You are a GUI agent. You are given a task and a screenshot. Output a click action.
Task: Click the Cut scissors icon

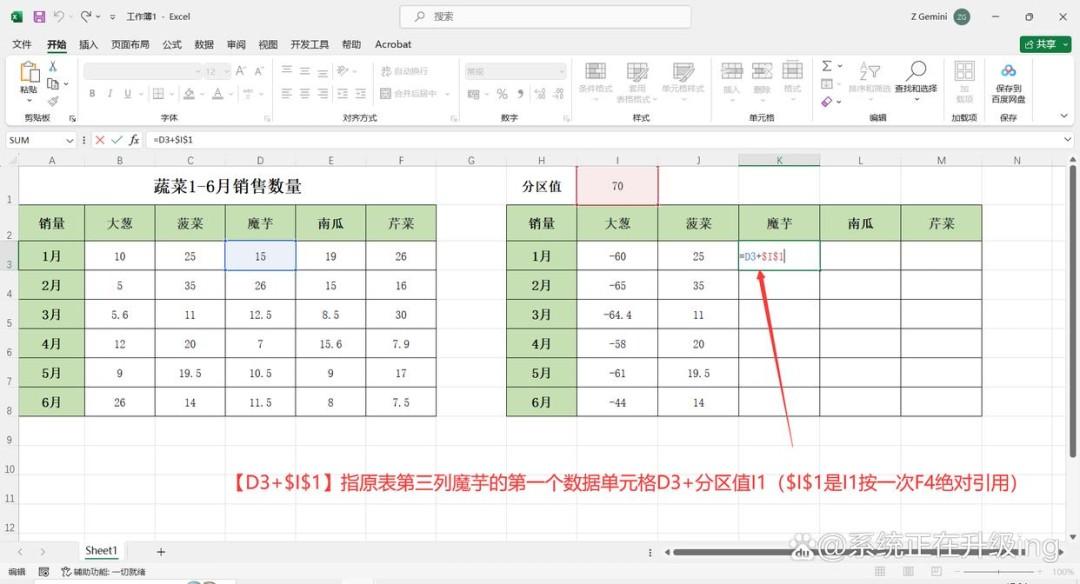click(x=52, y=66)
